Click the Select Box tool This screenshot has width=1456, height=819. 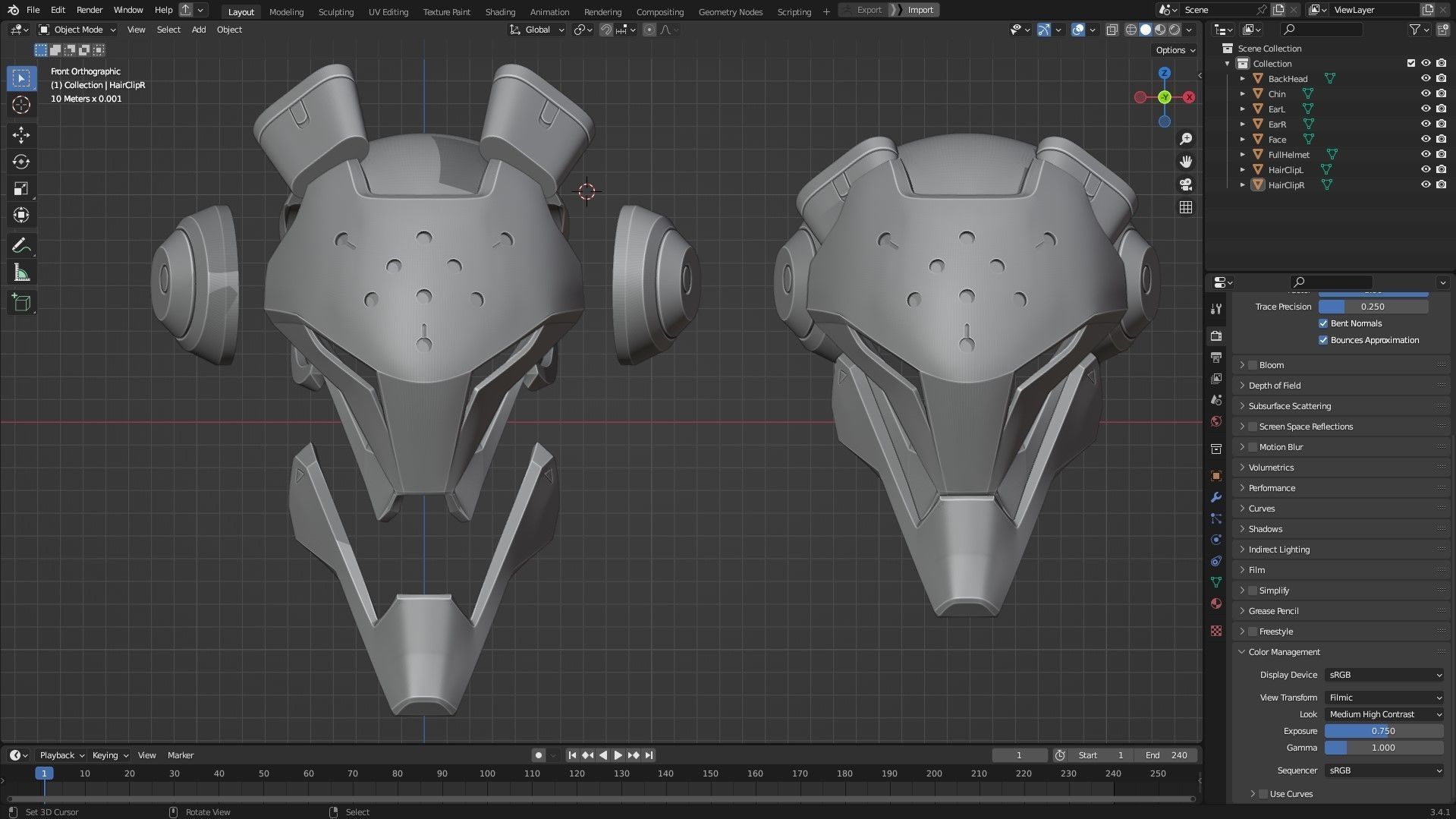point(21,78)
